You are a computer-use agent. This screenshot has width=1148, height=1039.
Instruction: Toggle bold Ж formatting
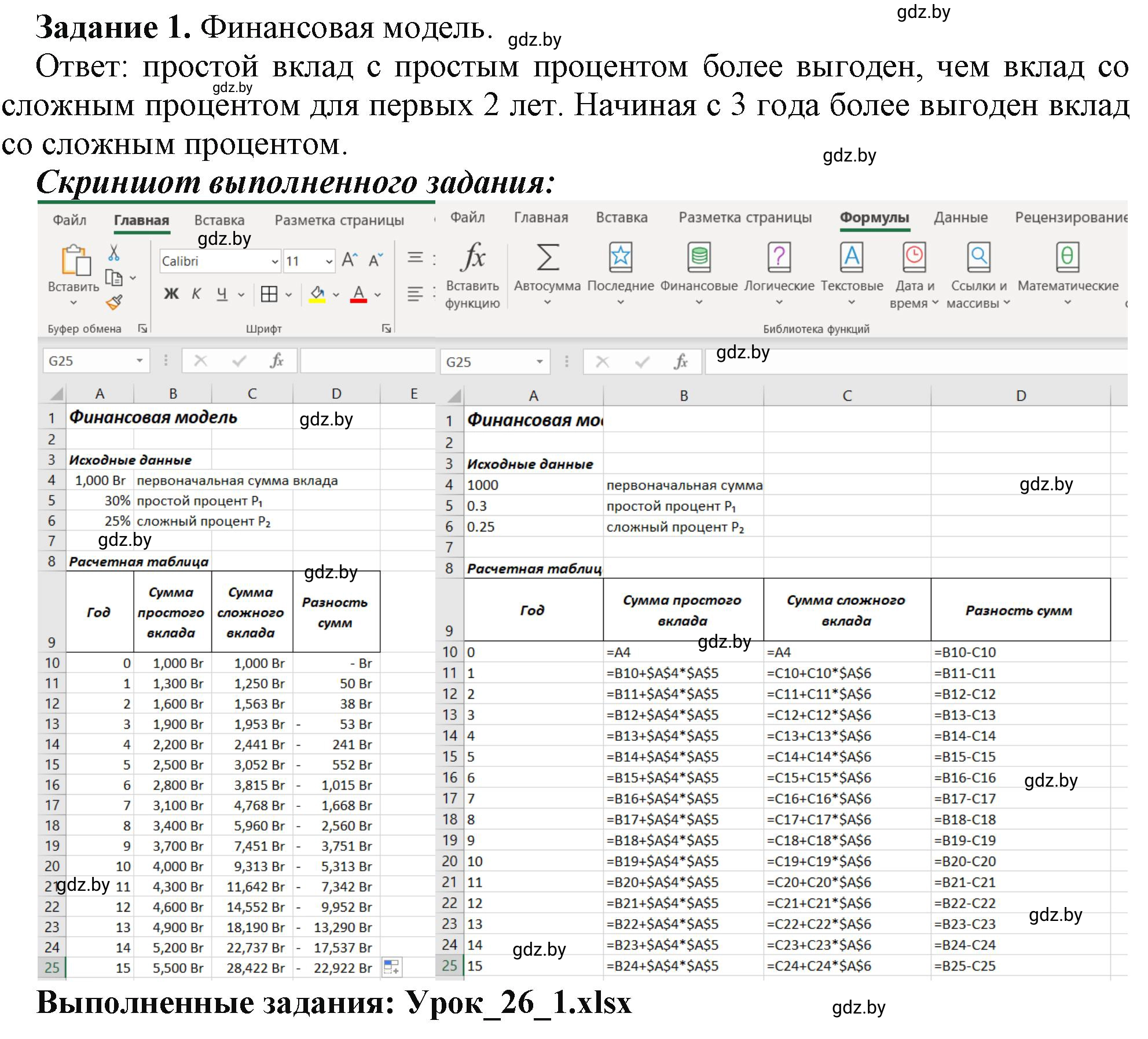(171, 294)
